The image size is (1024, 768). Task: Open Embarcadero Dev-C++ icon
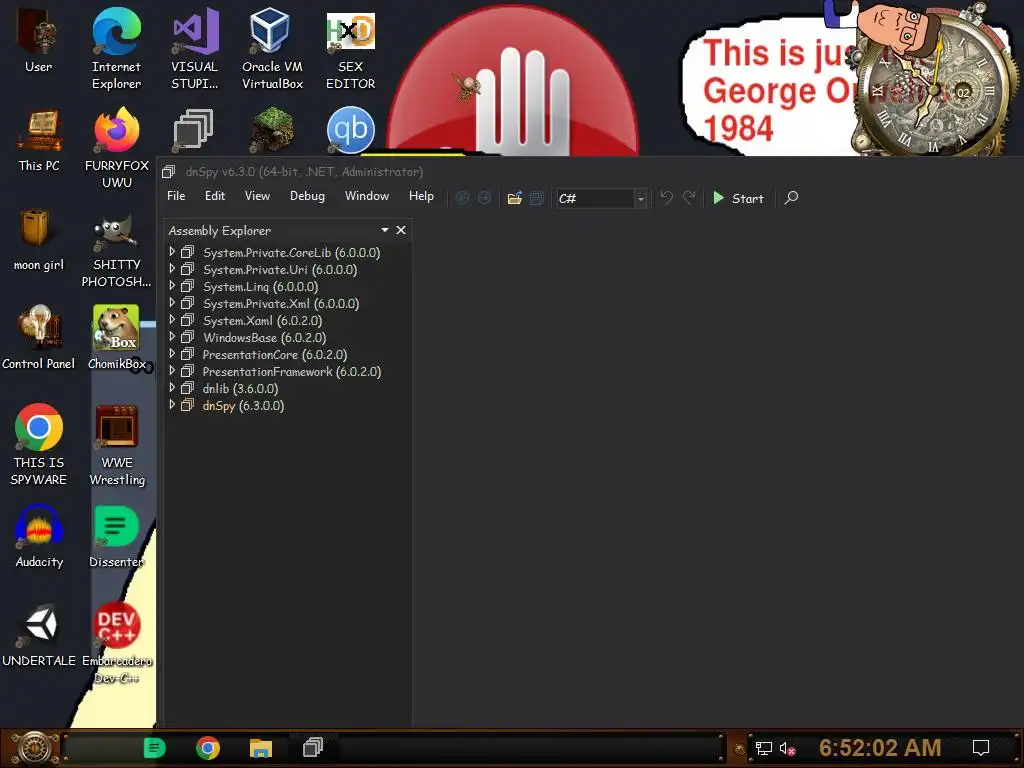(116, 643)
